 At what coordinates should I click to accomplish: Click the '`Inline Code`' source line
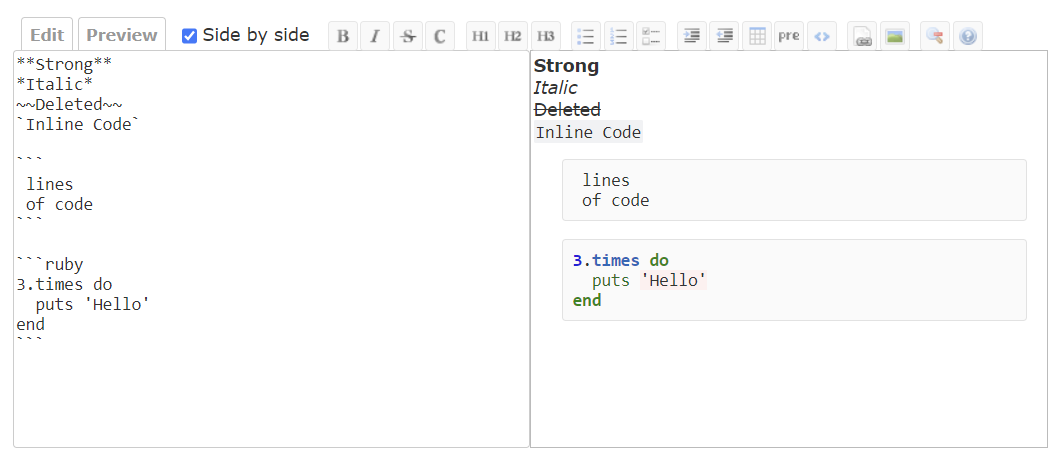[77, 125]
